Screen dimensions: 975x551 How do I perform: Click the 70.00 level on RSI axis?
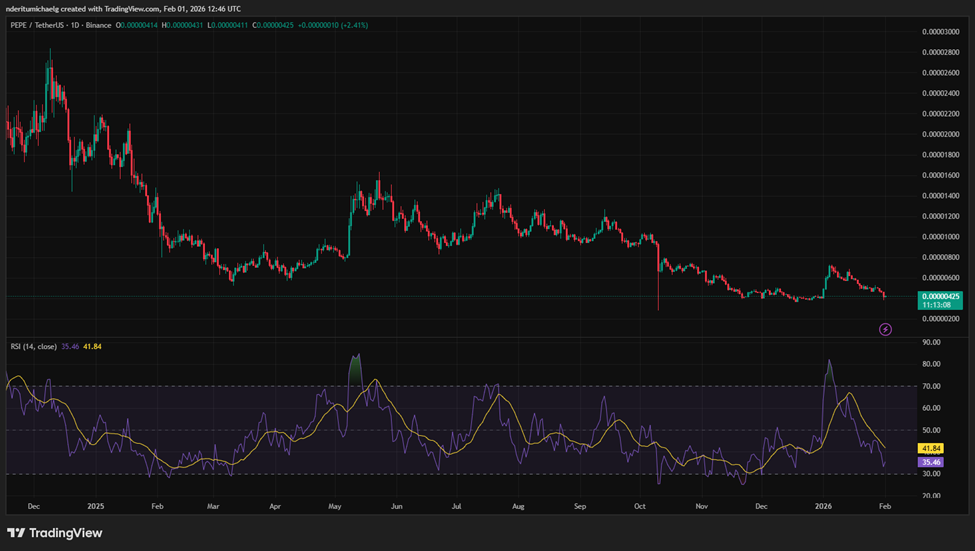932,386
